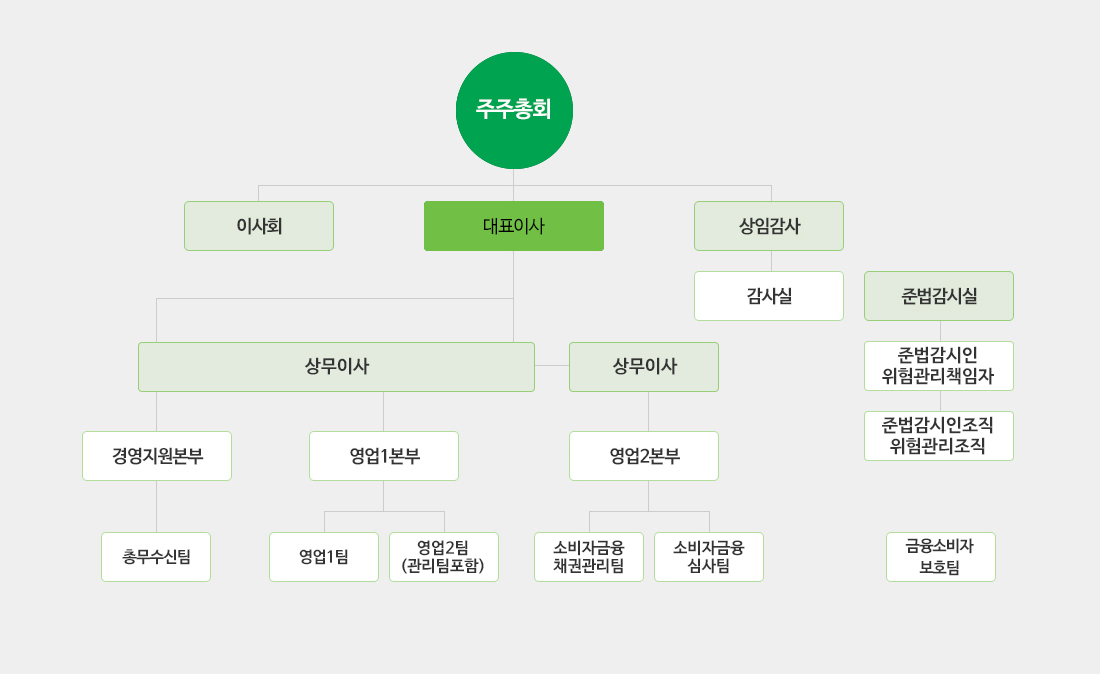Select the 이사회 box
1100x674 pixels.
point(259,226)
